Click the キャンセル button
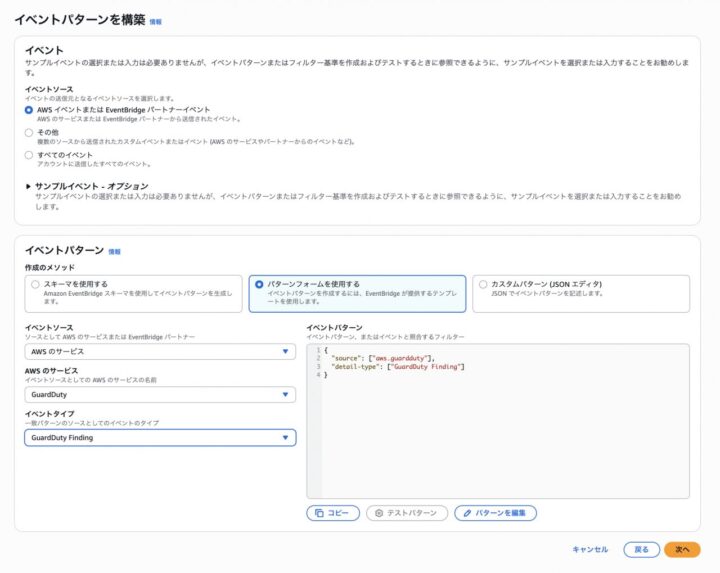This screenshot has height=573, width=720. 590,549
